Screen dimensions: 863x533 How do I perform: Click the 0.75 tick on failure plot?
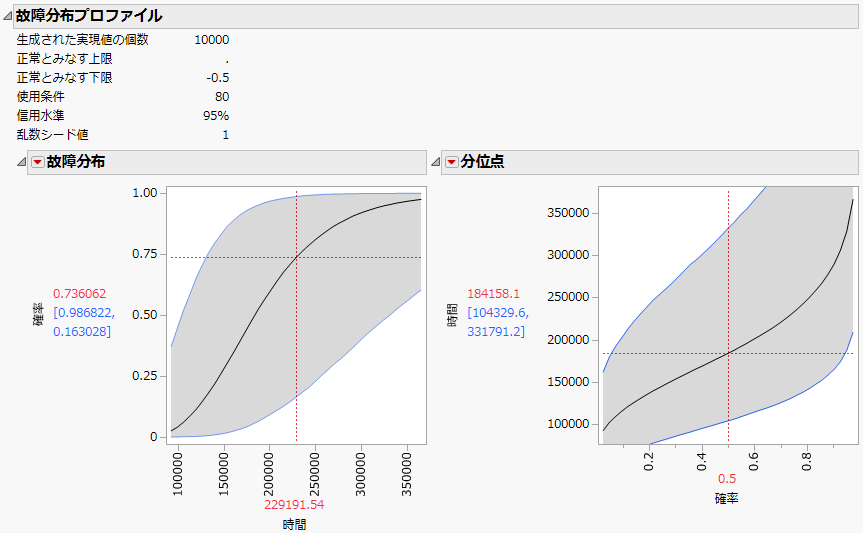145,254
